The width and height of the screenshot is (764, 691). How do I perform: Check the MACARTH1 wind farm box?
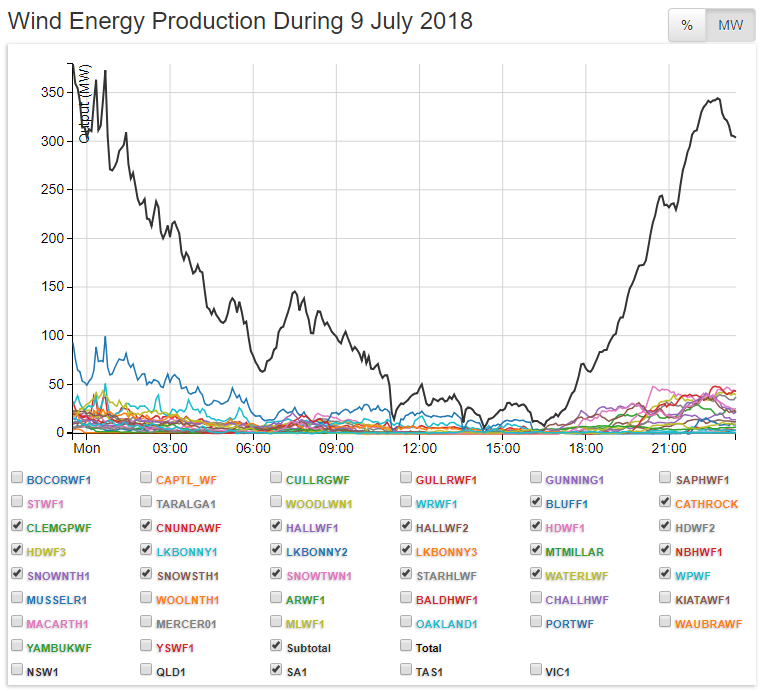(x=17, y=623)
